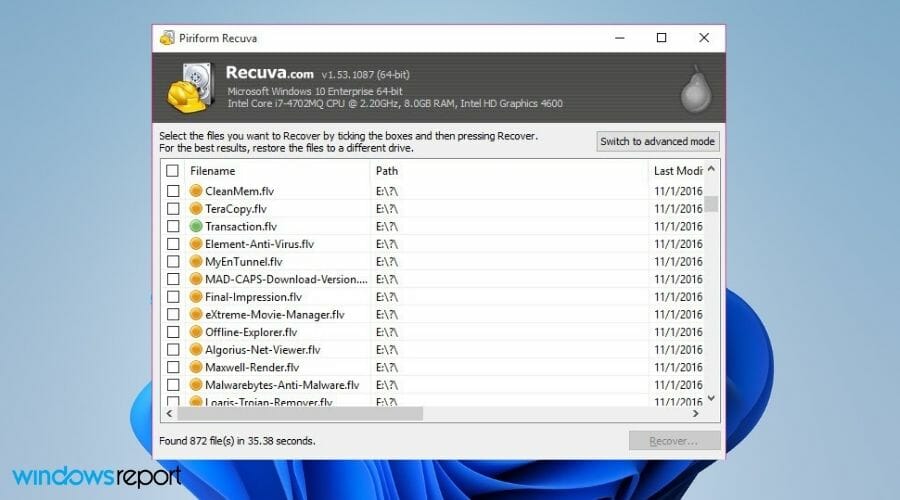This screenshot has height=500, width=900.
Task: Select the Algorius-Net-Viewer.flv filename
Action: click(263, 350)
